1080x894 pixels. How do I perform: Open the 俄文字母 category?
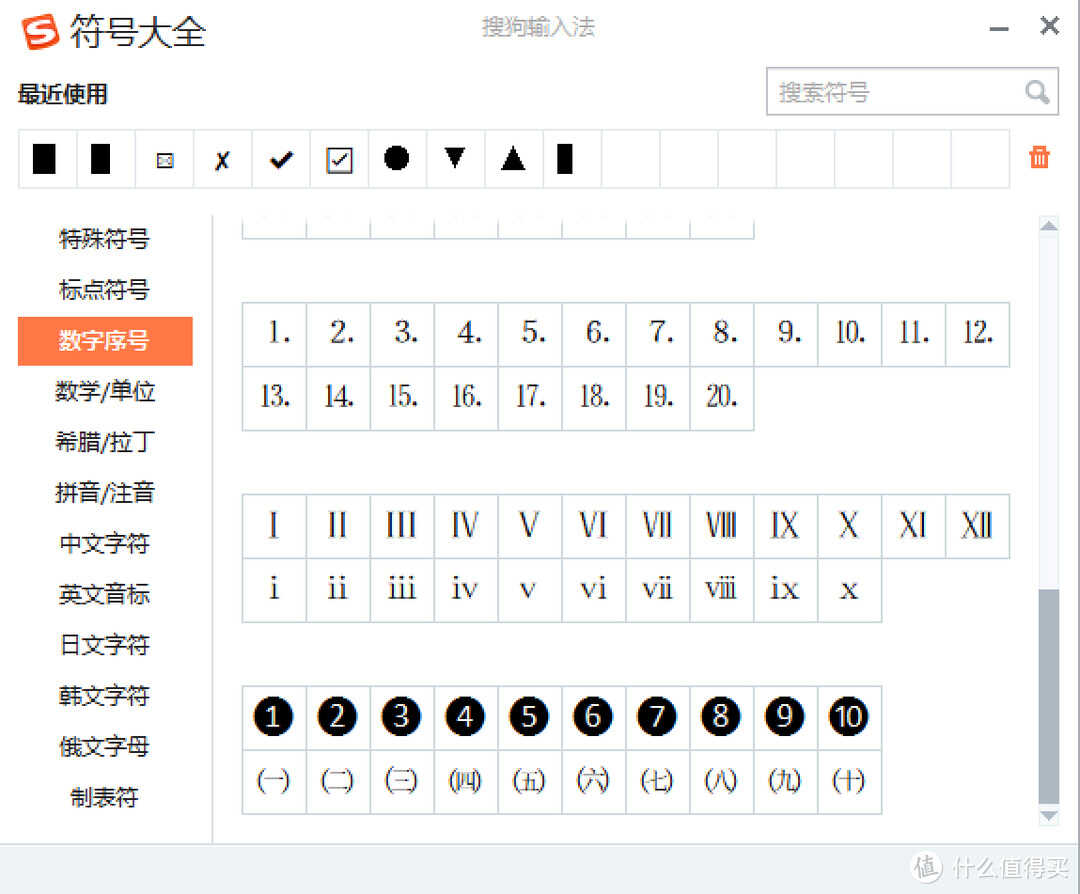click(105, 747)
